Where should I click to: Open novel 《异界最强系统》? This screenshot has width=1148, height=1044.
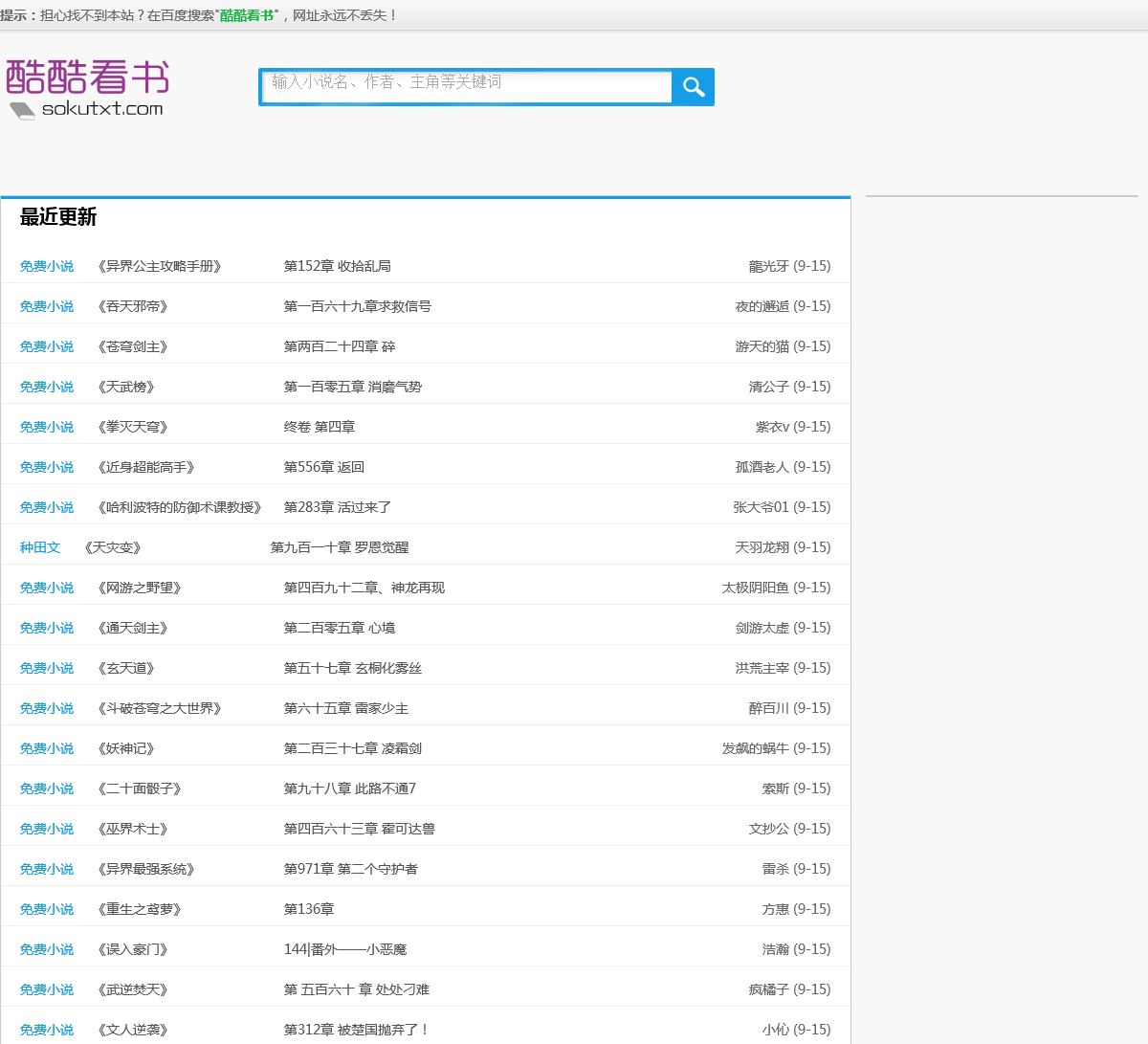coord(146,869)
